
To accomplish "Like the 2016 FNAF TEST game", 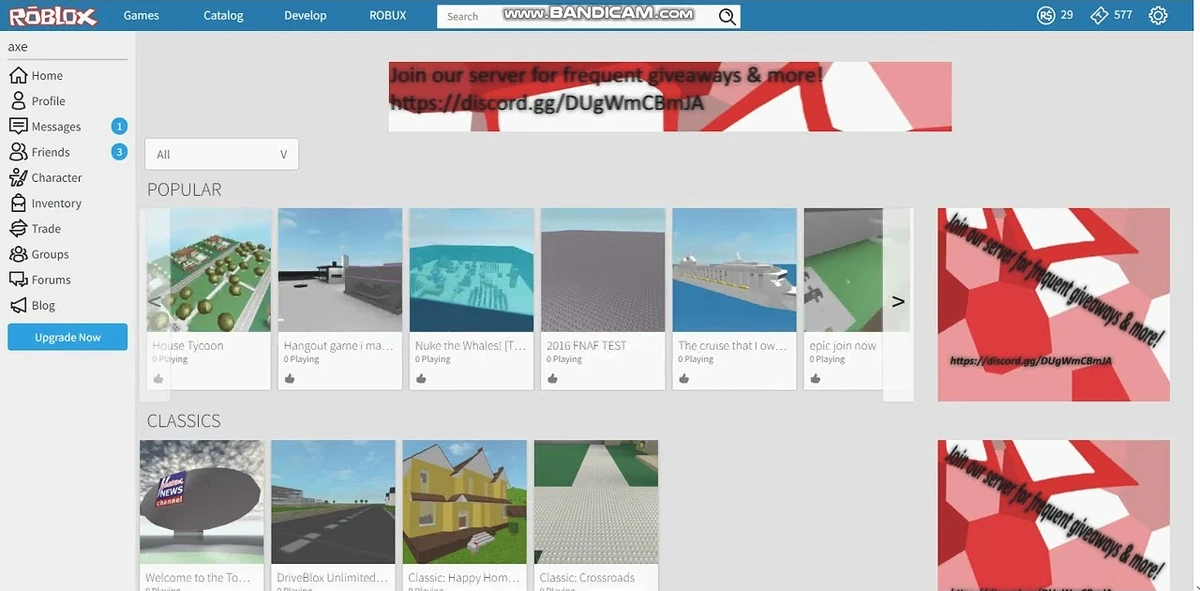I will point(551,378).
